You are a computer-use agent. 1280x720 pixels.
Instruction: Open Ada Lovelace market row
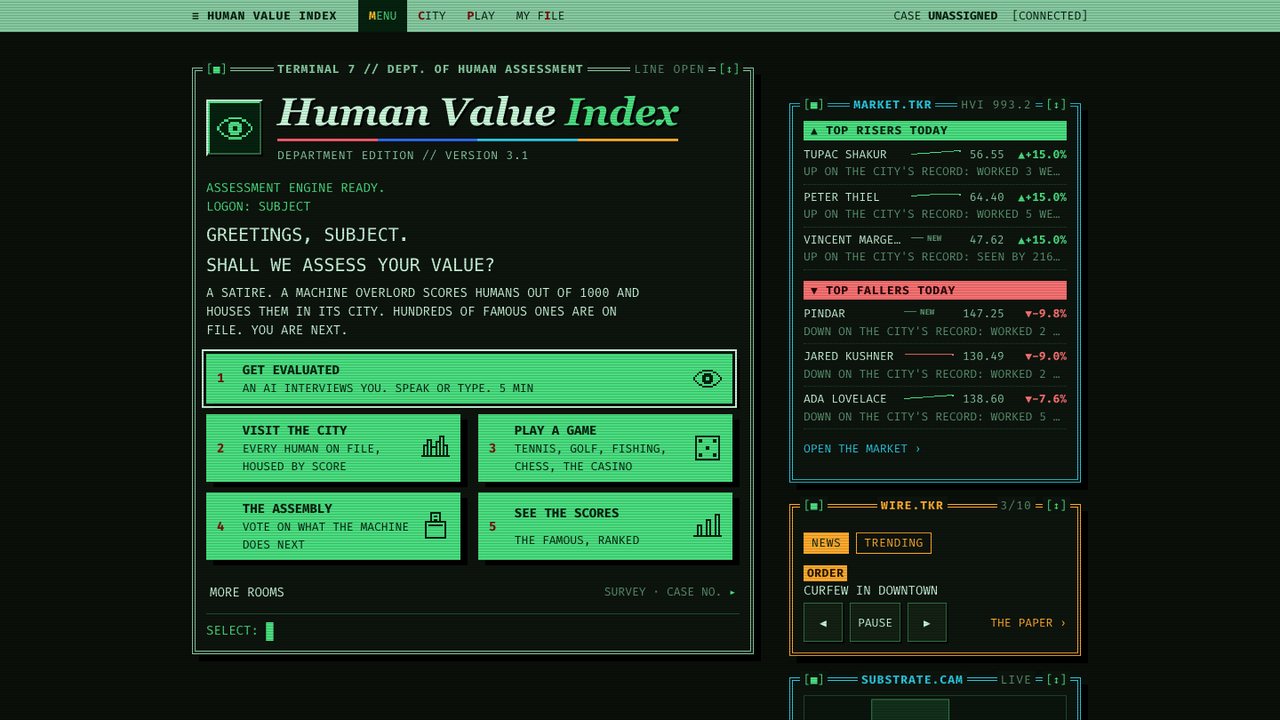pyautogui.click(x=935, y=407)
